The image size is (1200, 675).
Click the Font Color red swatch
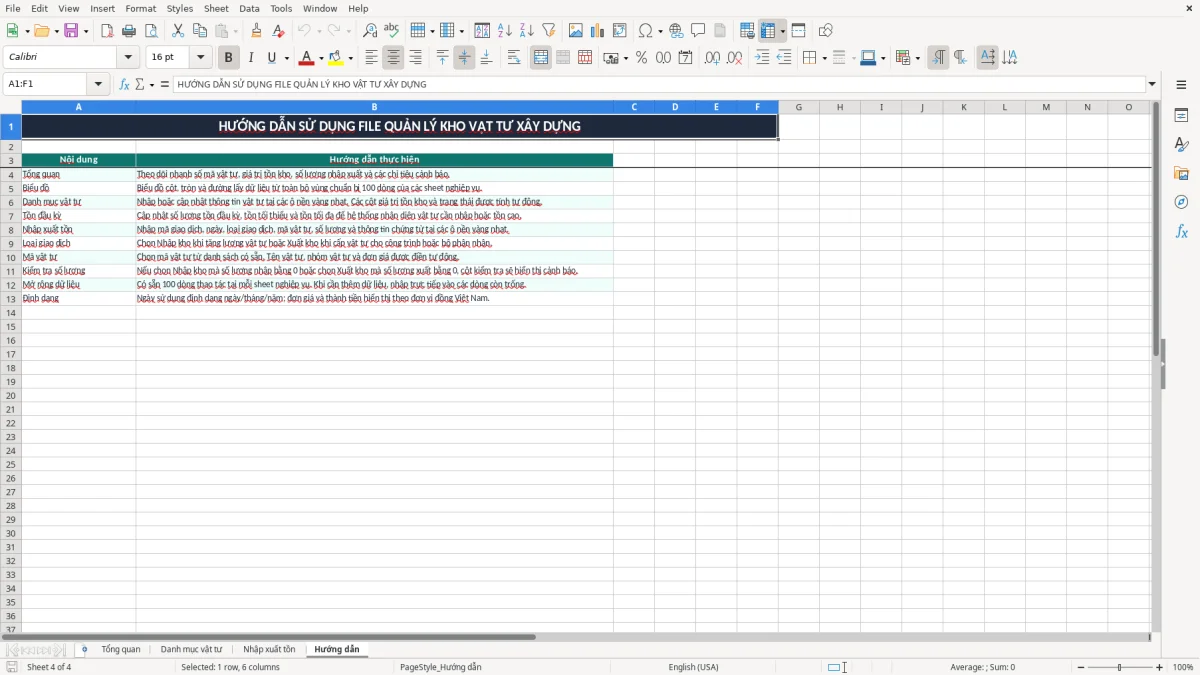click(307, 58)
